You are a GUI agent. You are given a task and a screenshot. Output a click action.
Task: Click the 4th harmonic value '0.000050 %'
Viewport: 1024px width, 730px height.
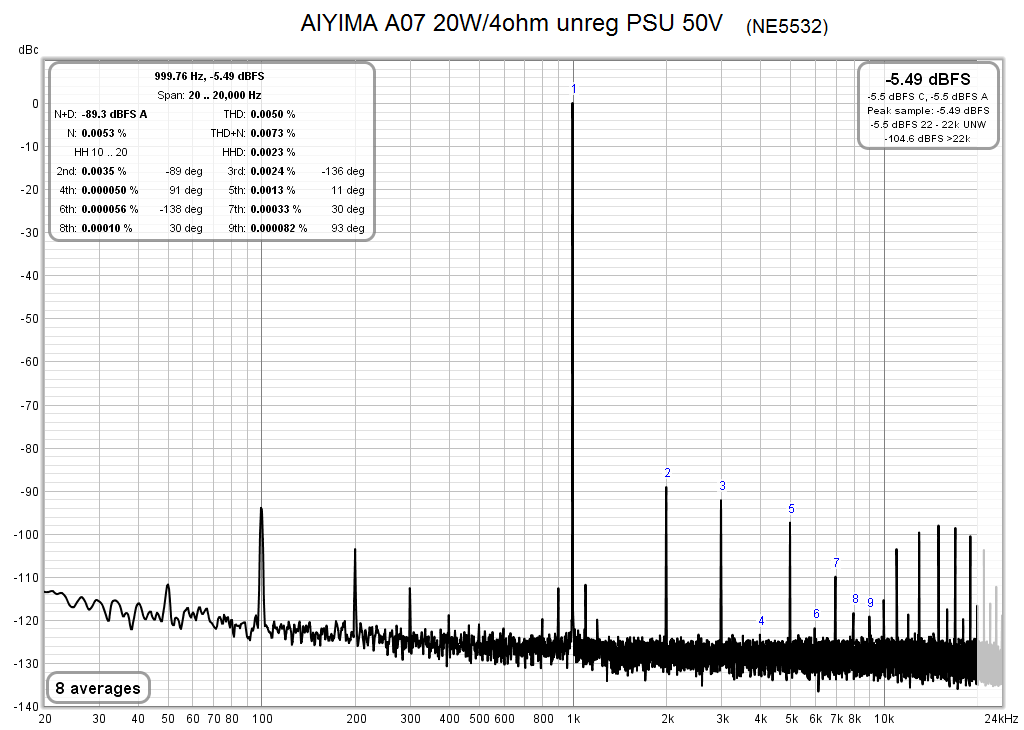pos(110,190)
